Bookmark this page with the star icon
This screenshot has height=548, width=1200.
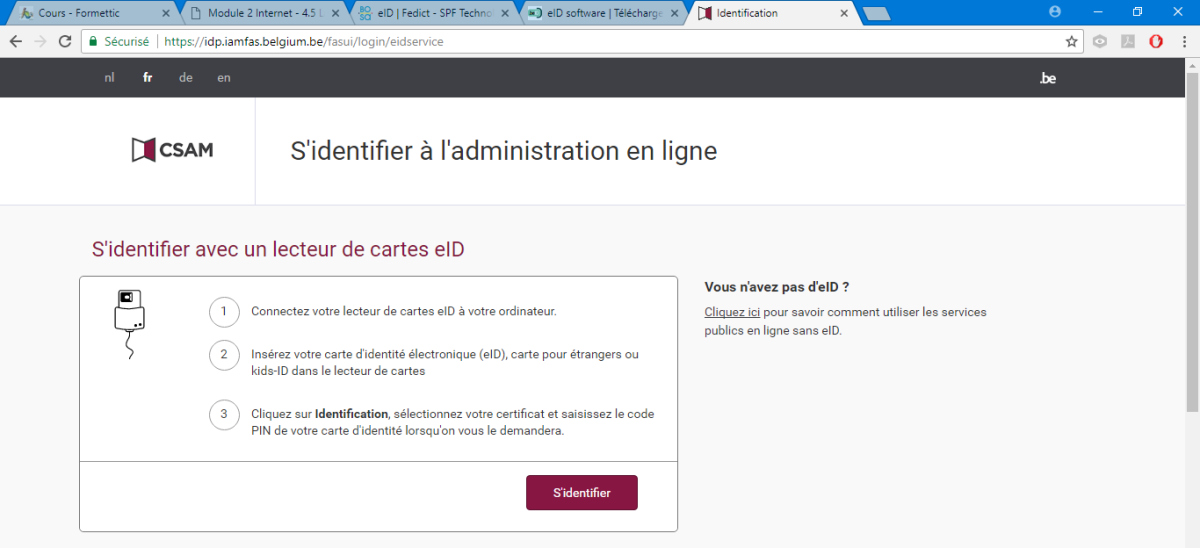tap(1071, 42)
